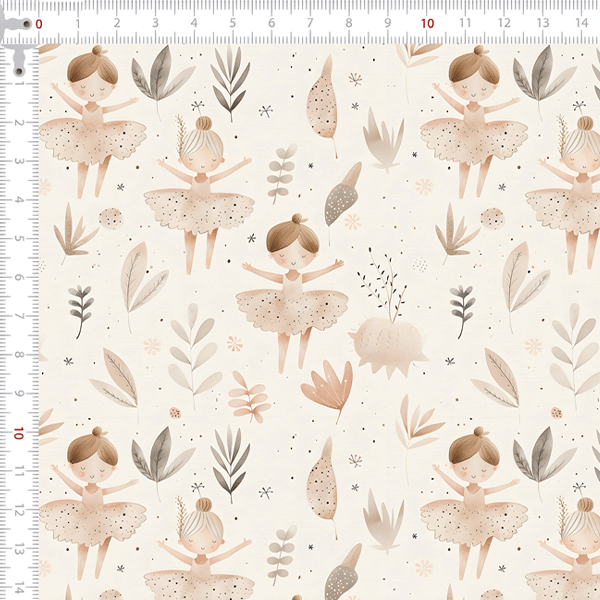The height and width of the screenshot is (600, 600).
Task: Click the red 0 on the top ruler
Action: (39, 23)
